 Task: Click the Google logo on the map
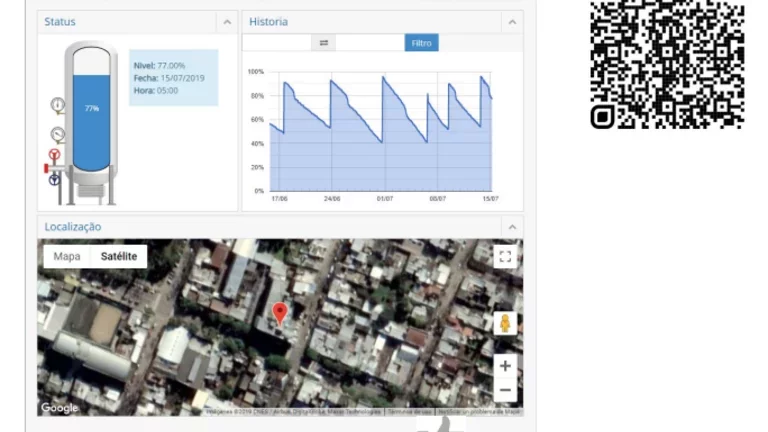coord(59,408)
